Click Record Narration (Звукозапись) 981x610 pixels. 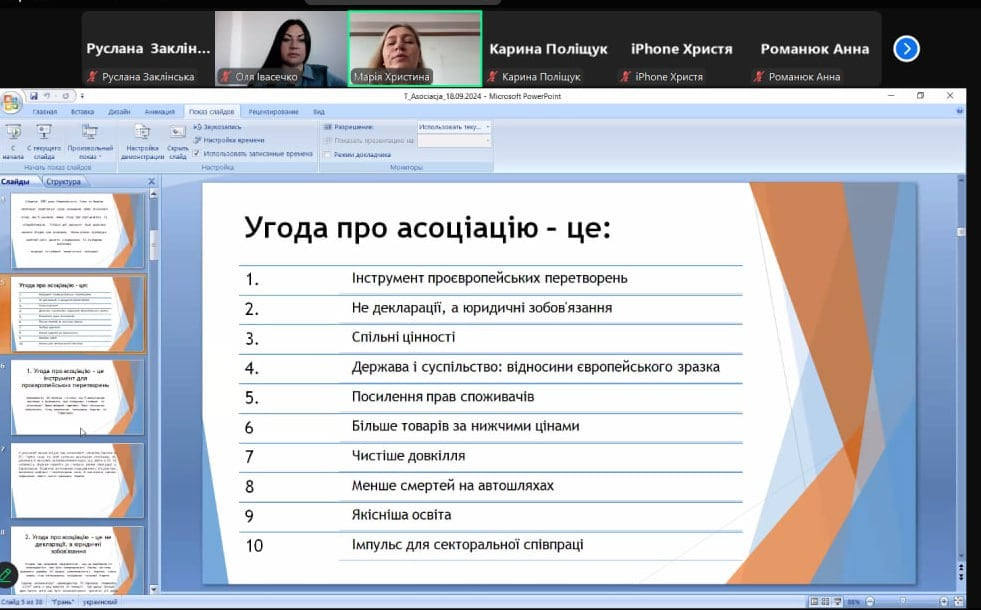(220, 128)
